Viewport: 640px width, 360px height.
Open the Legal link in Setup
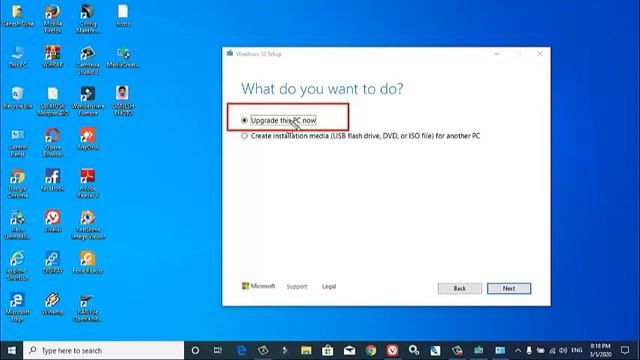tap(329, 287)
